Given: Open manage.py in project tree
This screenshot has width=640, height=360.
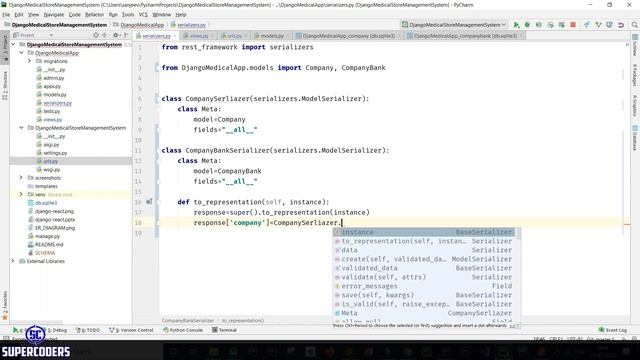Looking at the screenshot, I should click(x=47, y=236).
